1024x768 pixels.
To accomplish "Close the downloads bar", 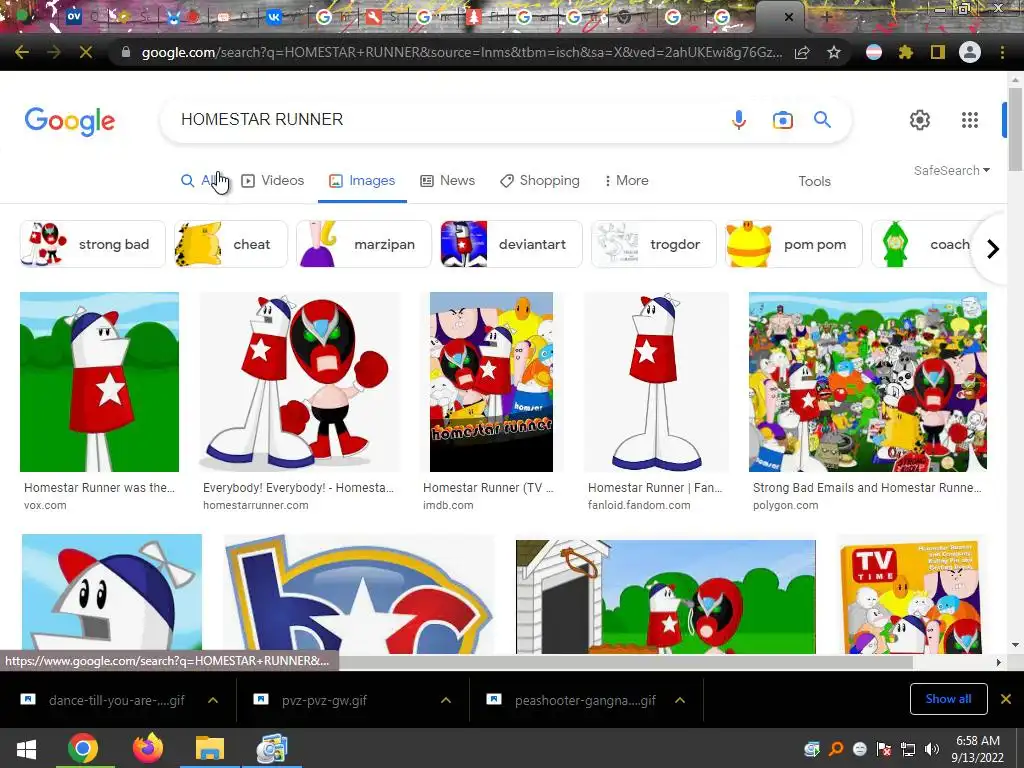I will [1006, 699].
